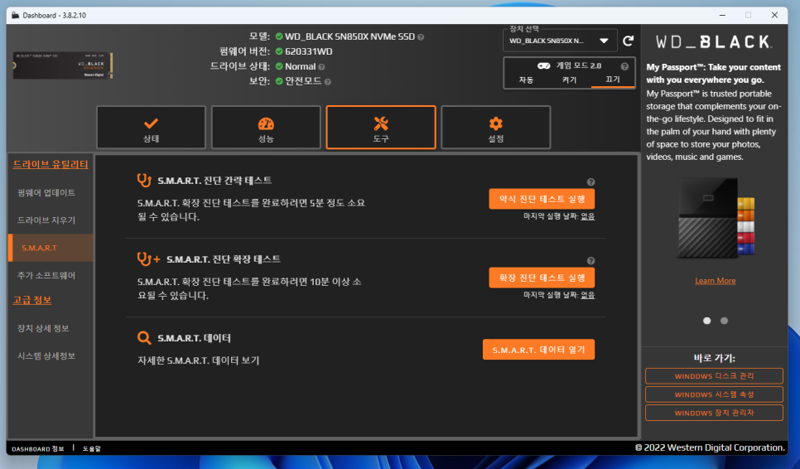Screen dimensions: 800x469
Task: Open WINDOWS 시스템 속성 shortcut
Action: click(x=714, y=394)
